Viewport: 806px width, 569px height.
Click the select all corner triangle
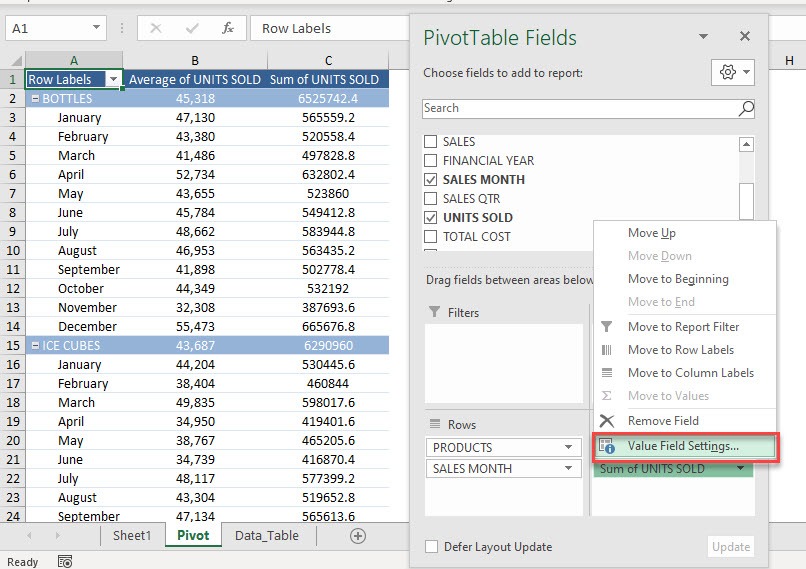click(16, 61)
